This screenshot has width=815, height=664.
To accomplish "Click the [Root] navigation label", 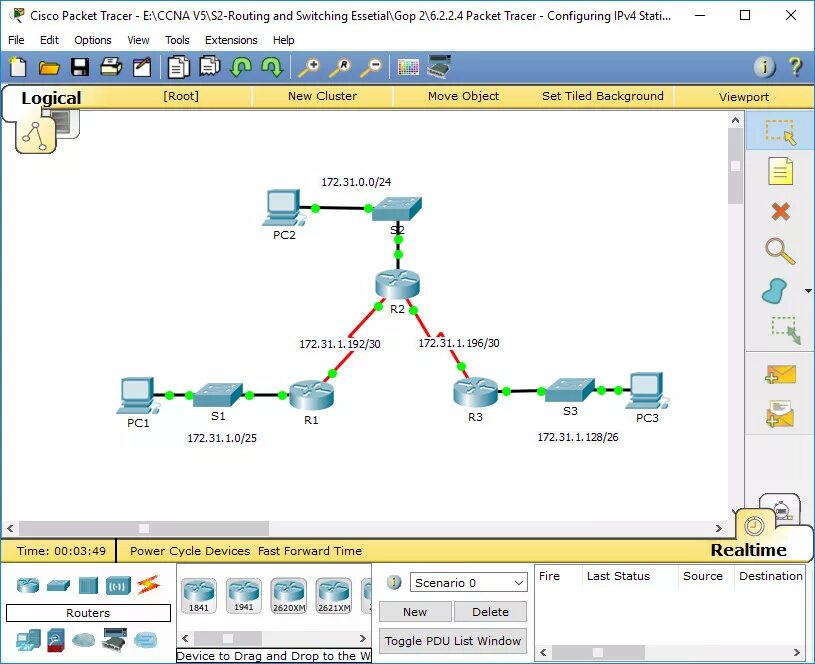I will pos(181,96).
